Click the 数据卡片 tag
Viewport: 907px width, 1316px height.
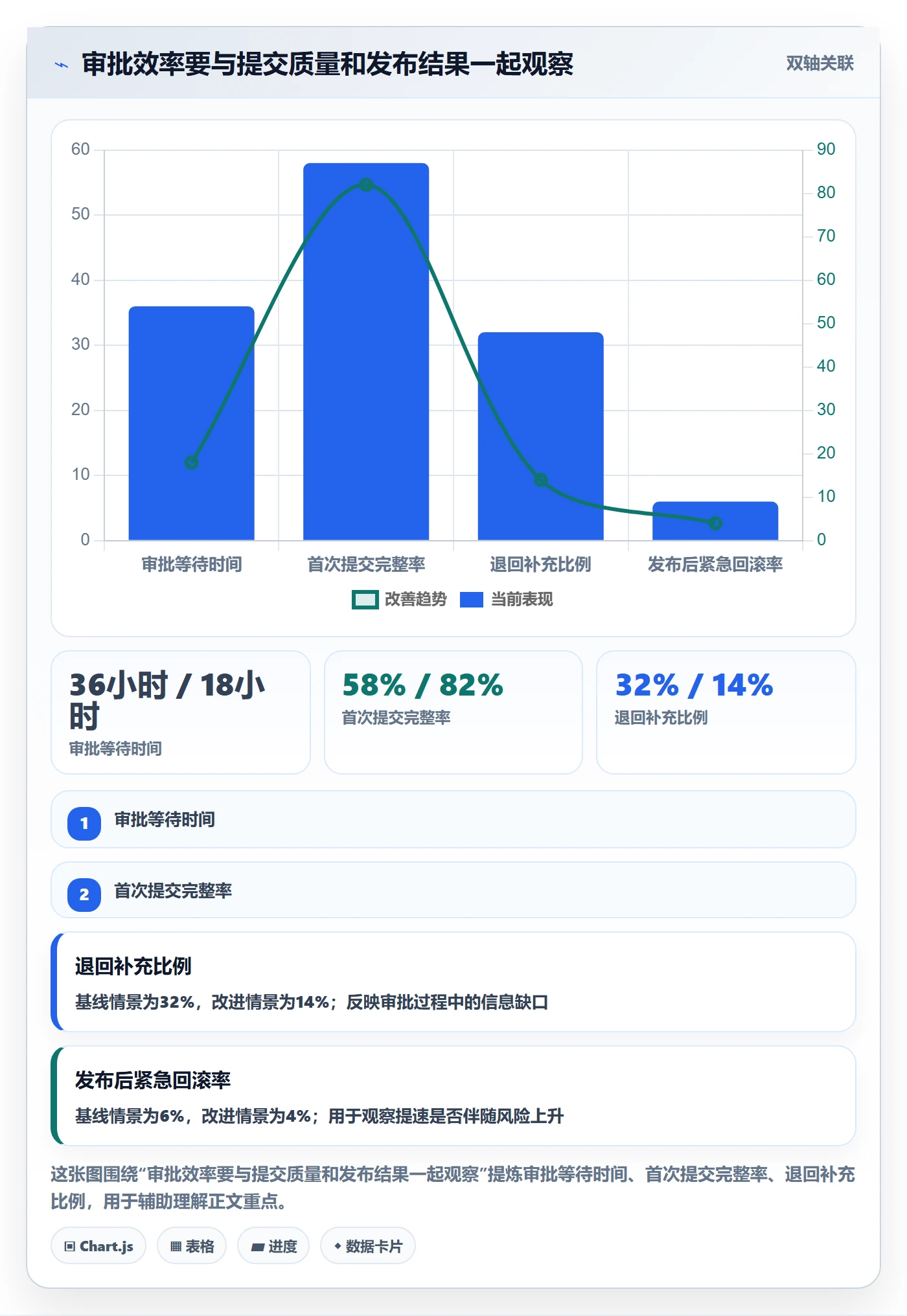coord(368,1246)
